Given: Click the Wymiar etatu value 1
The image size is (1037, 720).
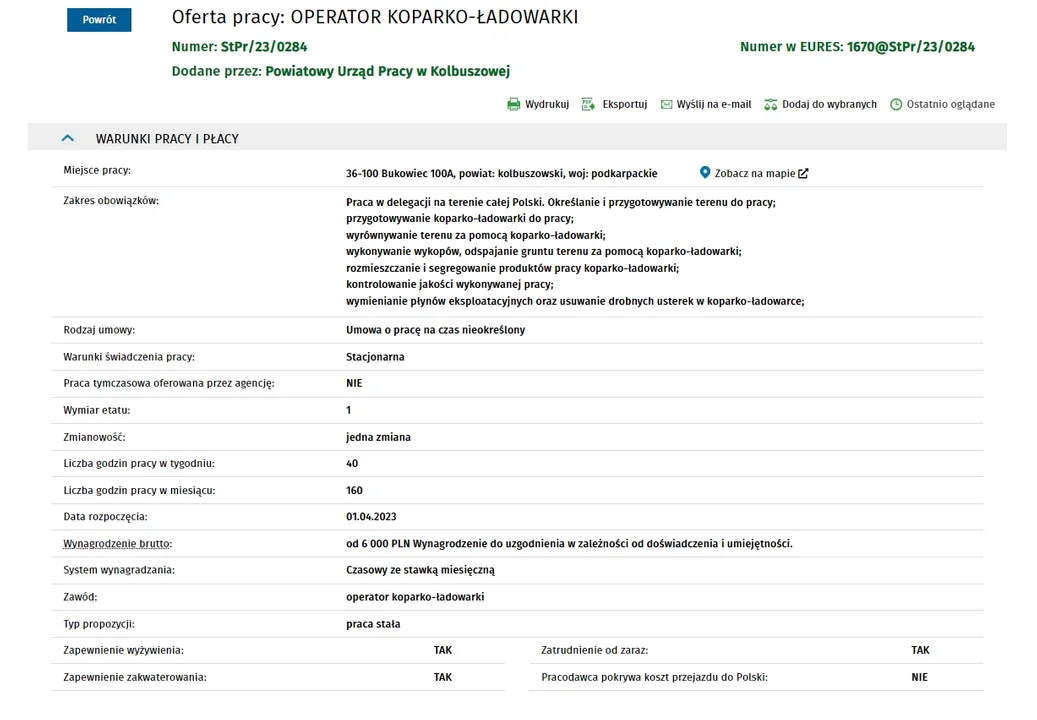Looking at the screenshot, I should tap(349, 410).
